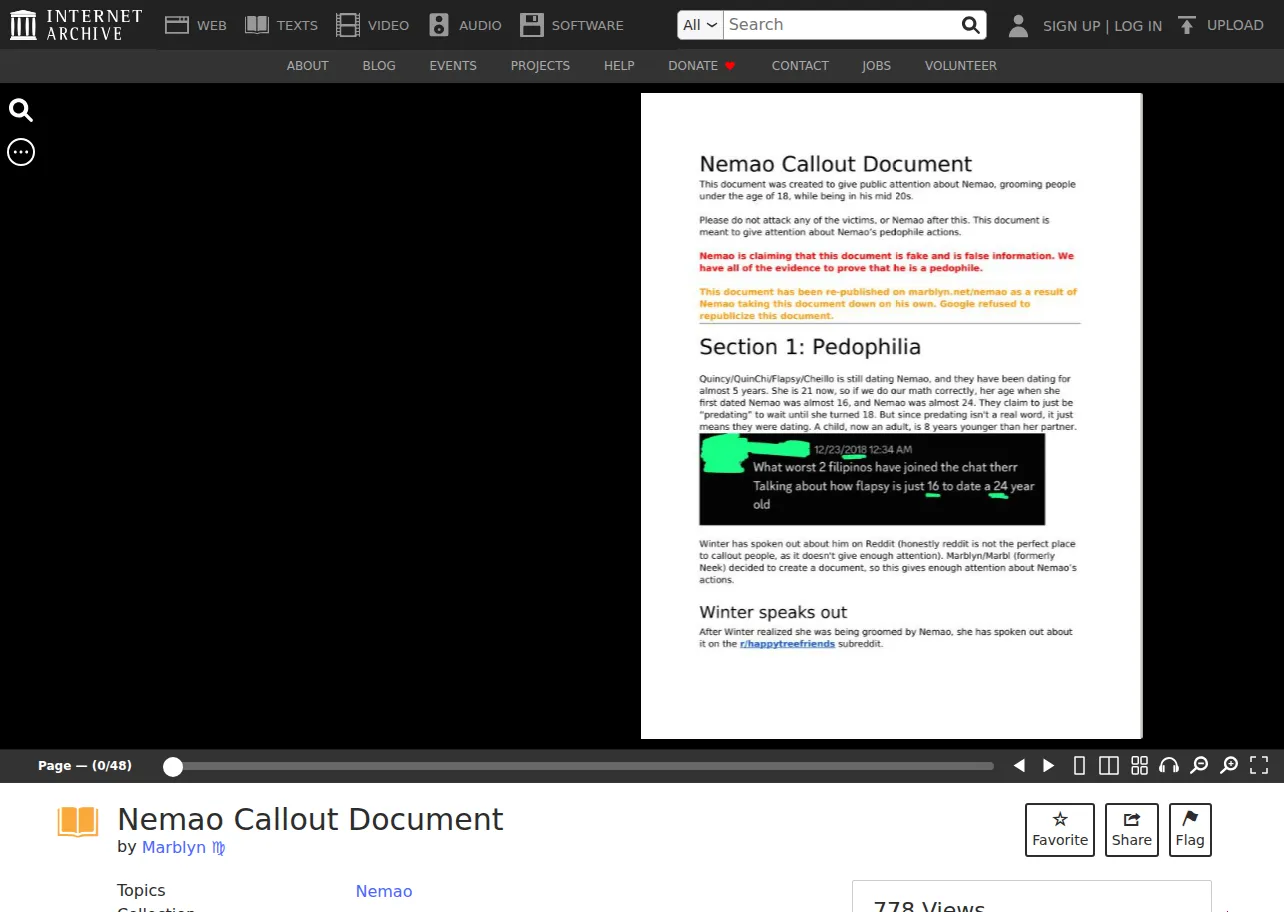Open the Software section icon

click(x=532, y=25)
